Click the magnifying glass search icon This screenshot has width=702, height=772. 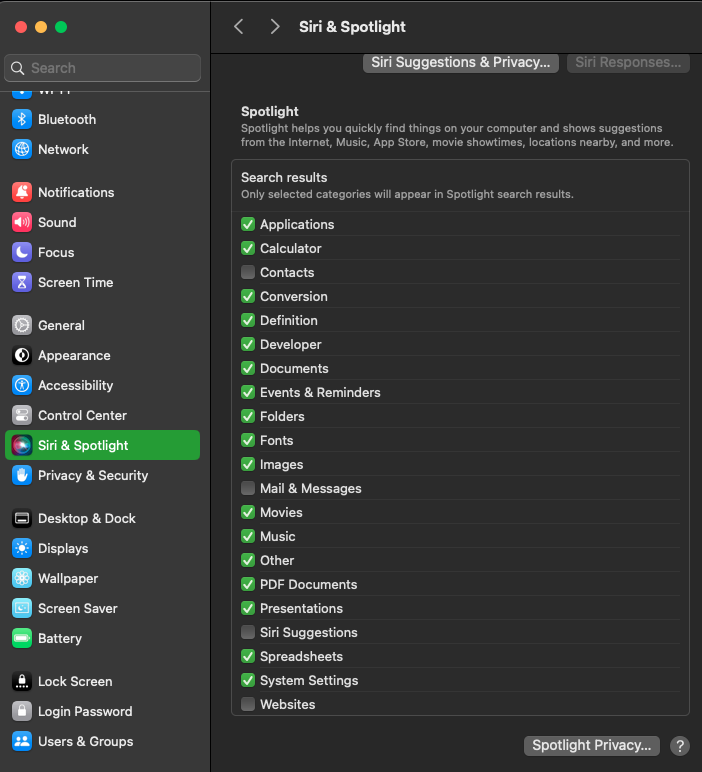pyautogui.click(x=18, y=68)
